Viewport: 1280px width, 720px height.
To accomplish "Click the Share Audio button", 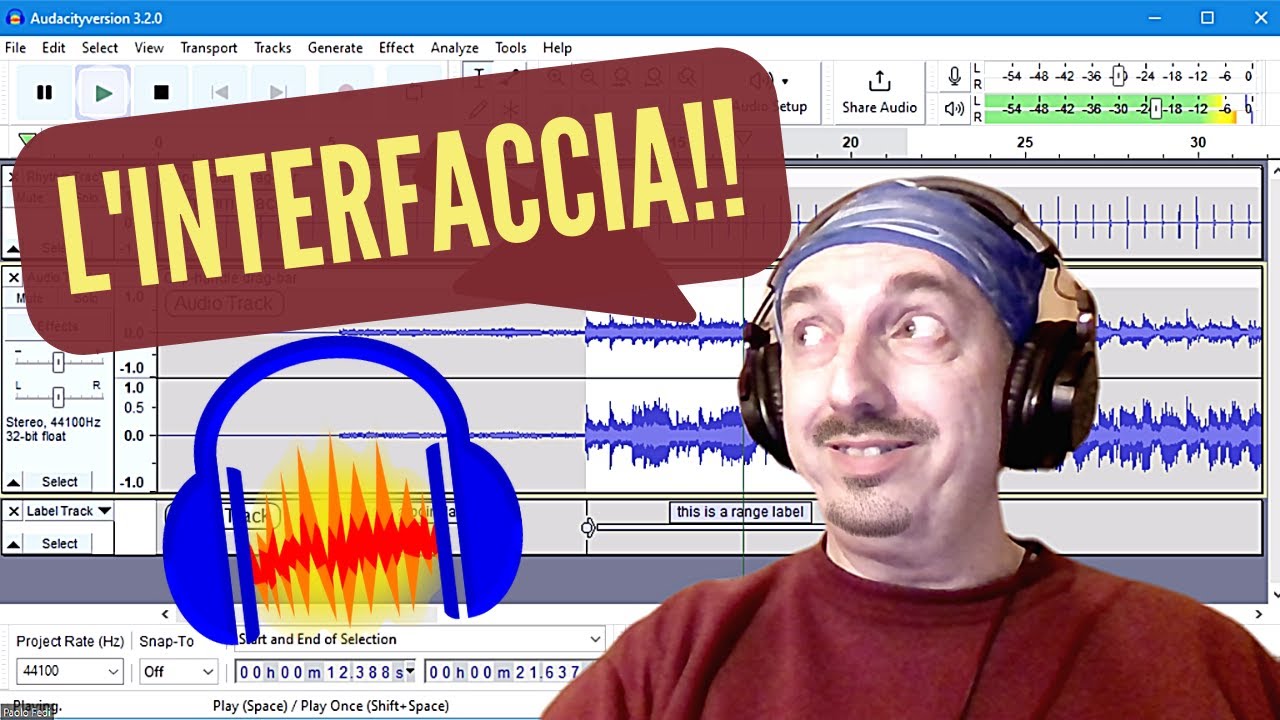I will click(x=879, y=92).
